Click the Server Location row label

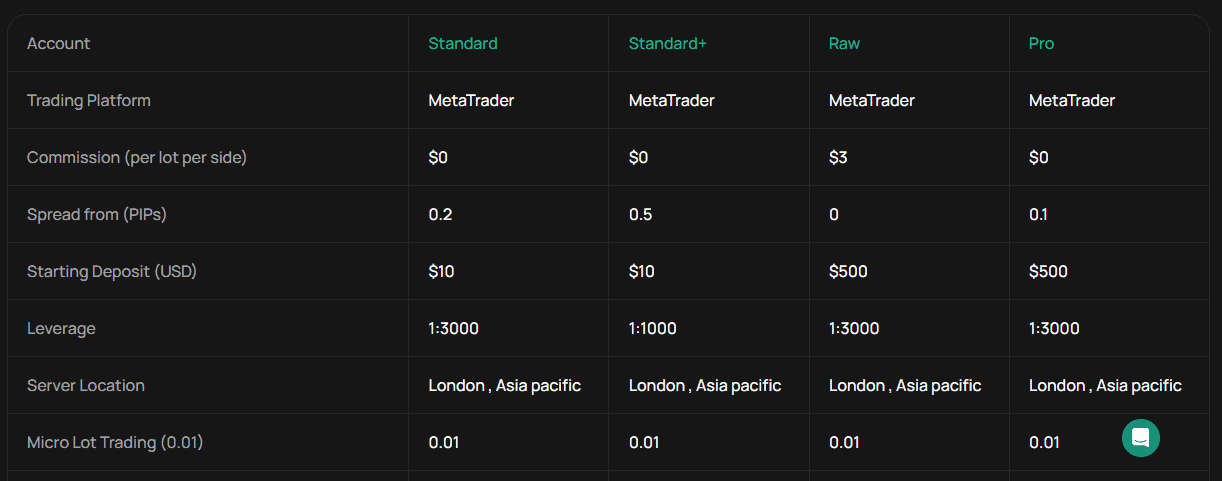(x=86, y=385)
